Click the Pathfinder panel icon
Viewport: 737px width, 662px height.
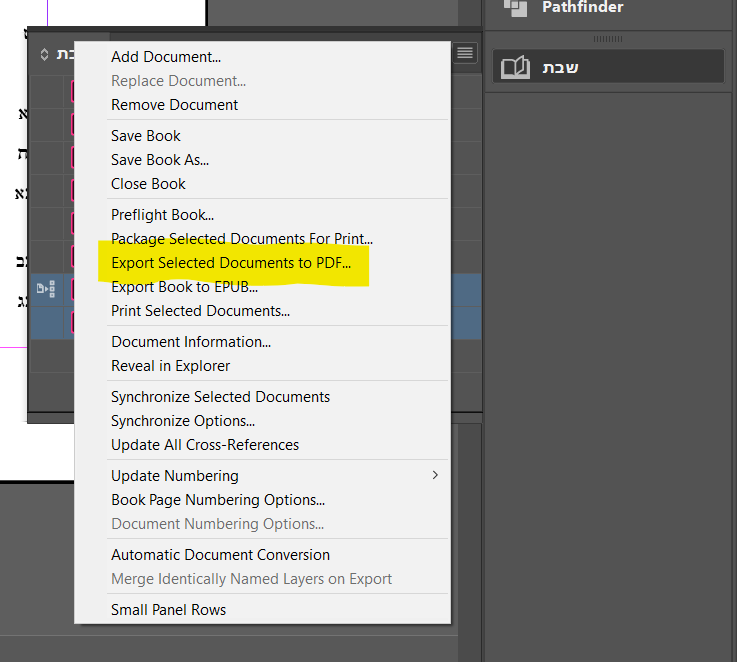[516, 8]
